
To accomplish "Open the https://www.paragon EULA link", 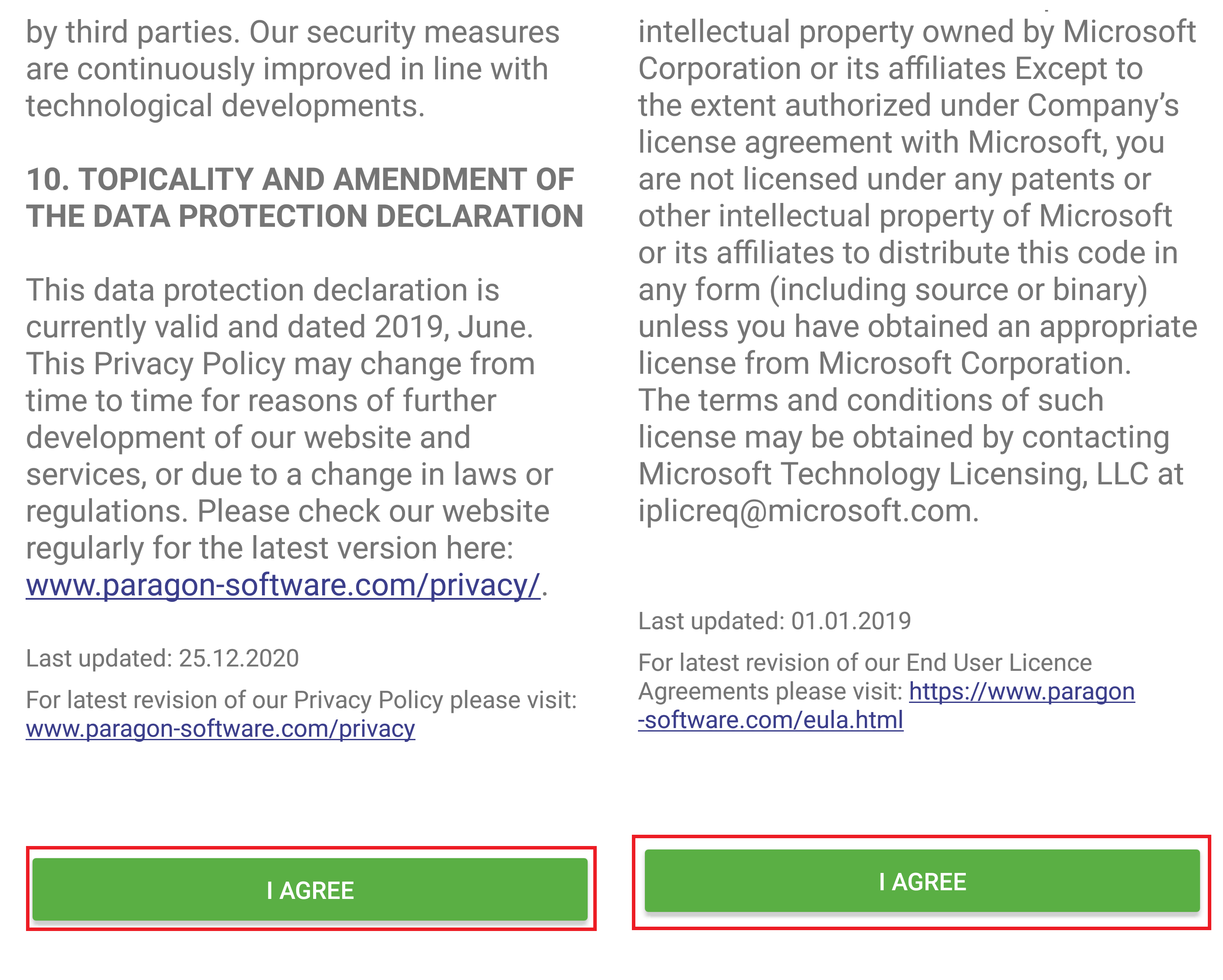I will (1022, 691).
